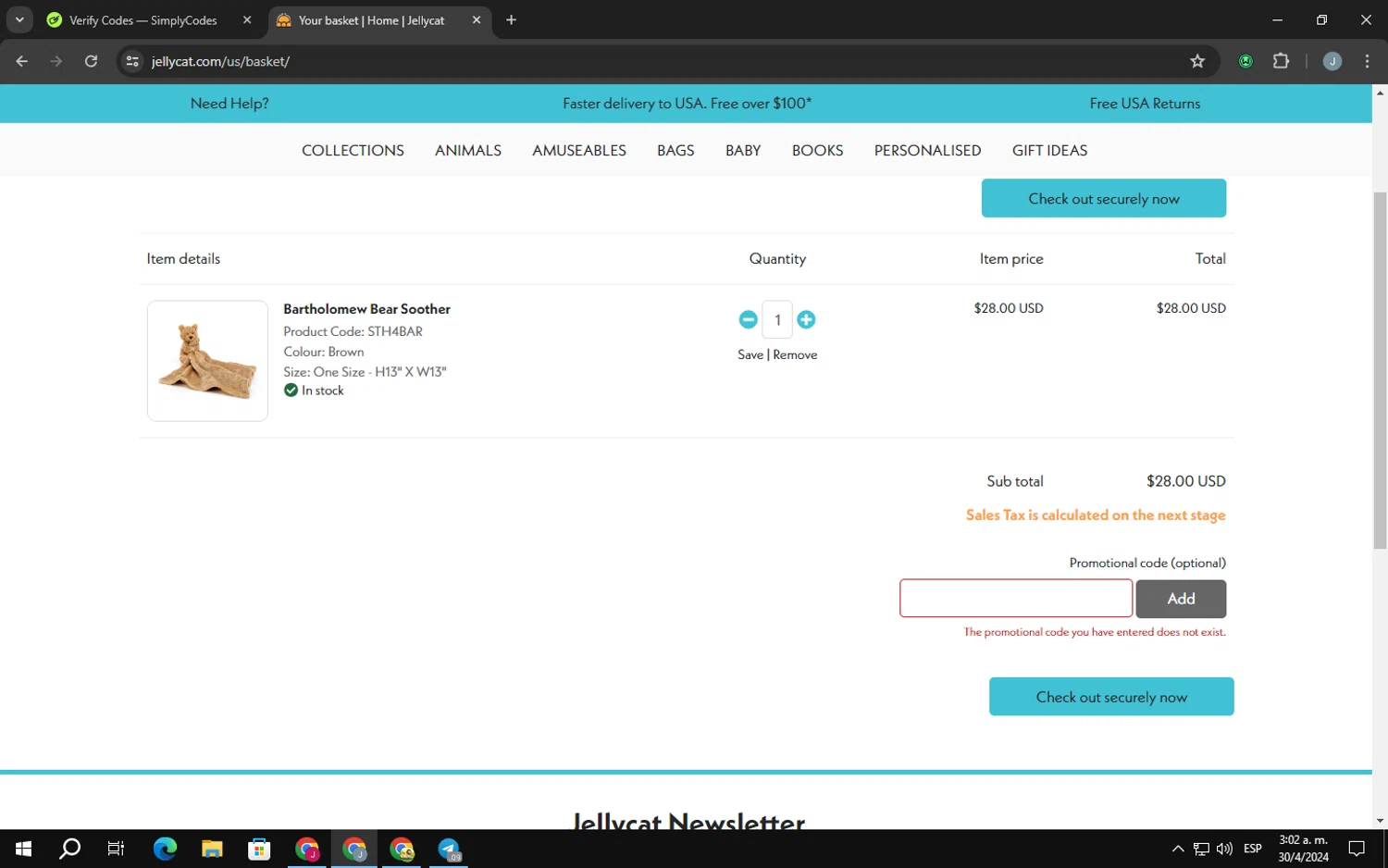Open the network status tray icon

1201,849
